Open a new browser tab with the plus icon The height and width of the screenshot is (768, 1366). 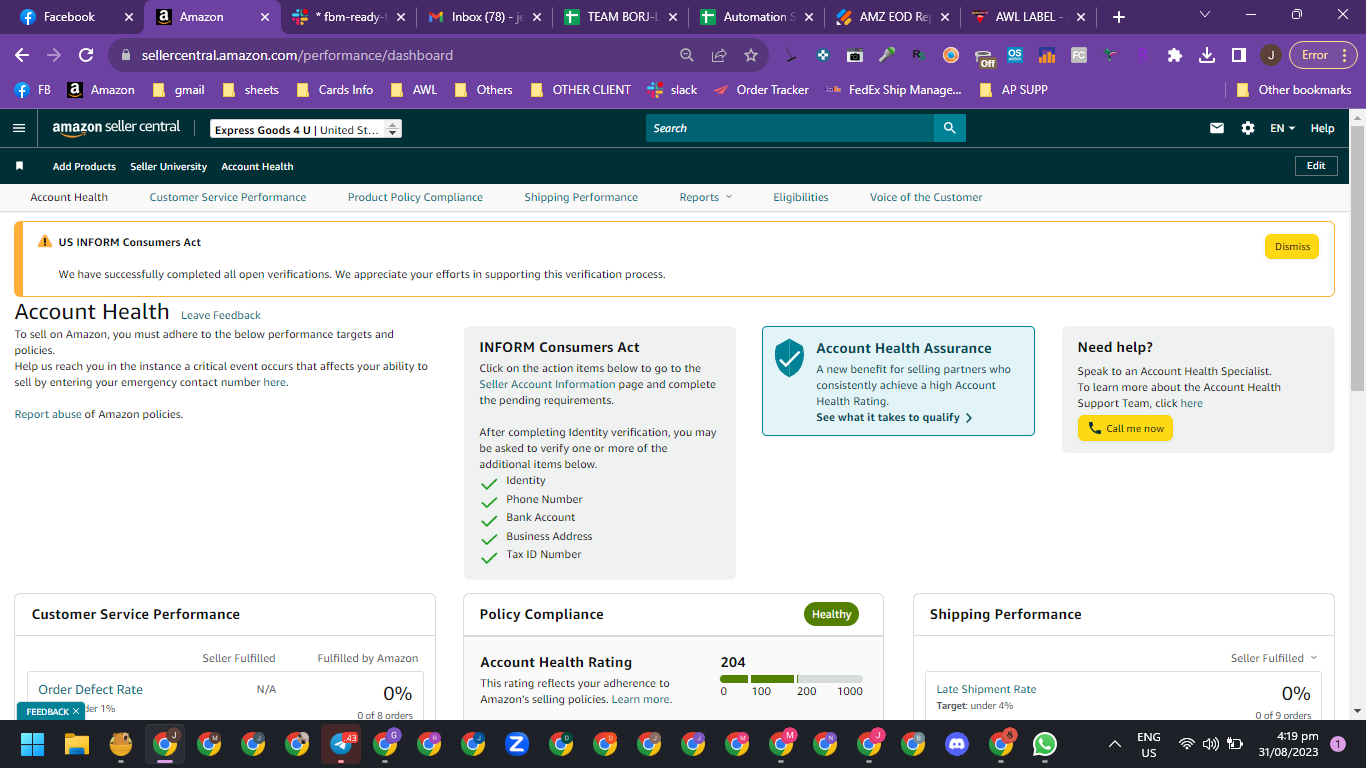click(x=1119, y=17)
